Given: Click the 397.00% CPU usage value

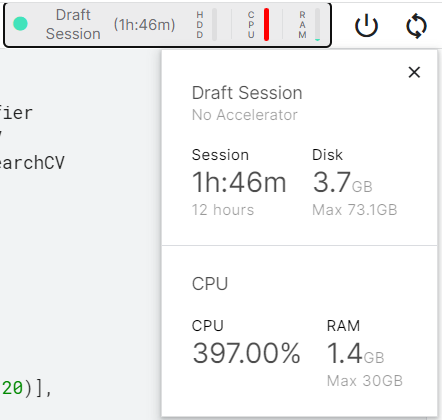Looking at the screenshot, I should [x=246, y=353].
